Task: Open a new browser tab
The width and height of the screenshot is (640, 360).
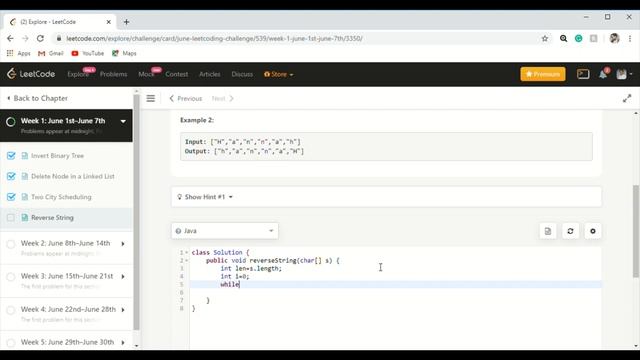Action: coord(127,22)
